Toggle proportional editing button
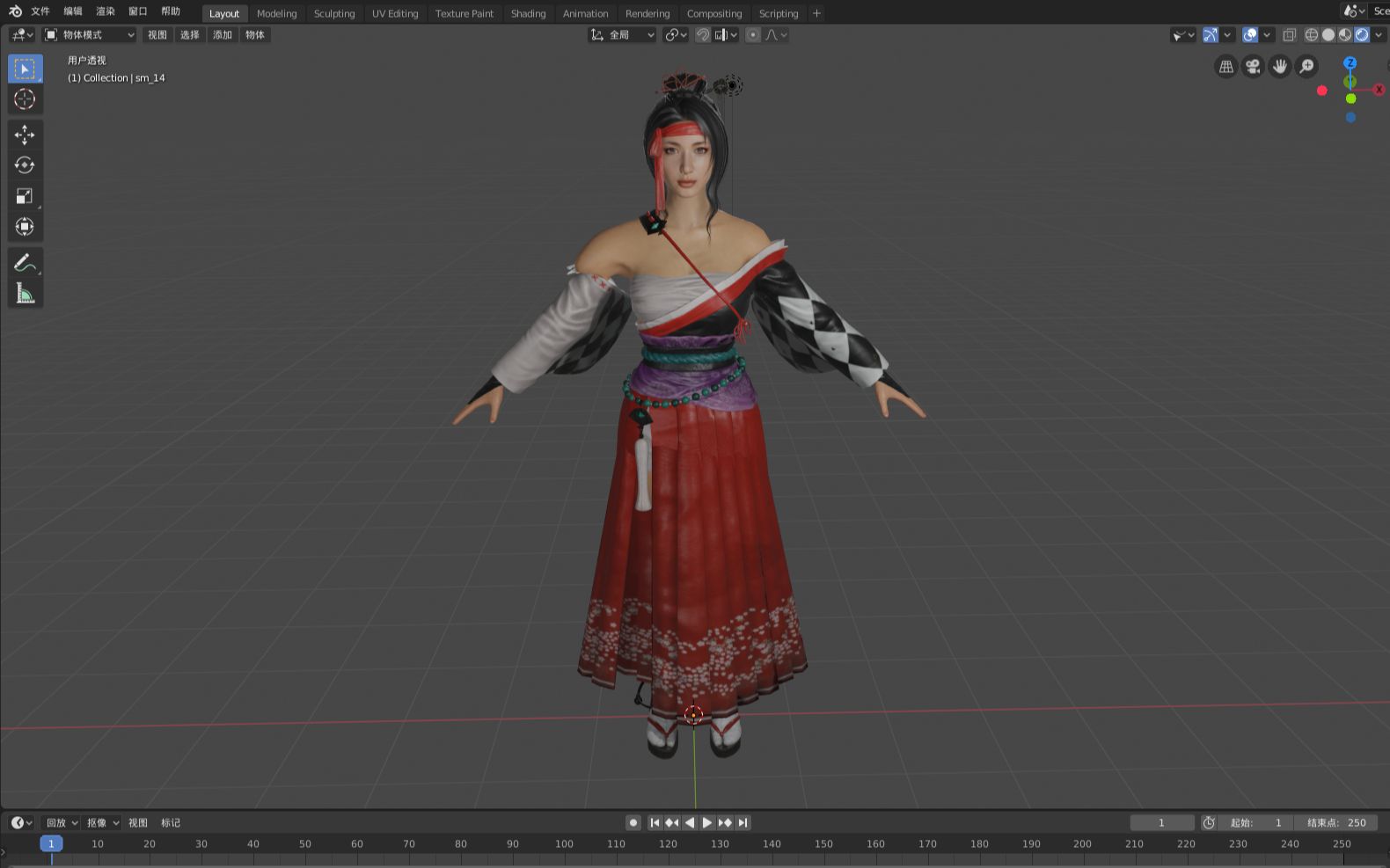 click(753, 35)
